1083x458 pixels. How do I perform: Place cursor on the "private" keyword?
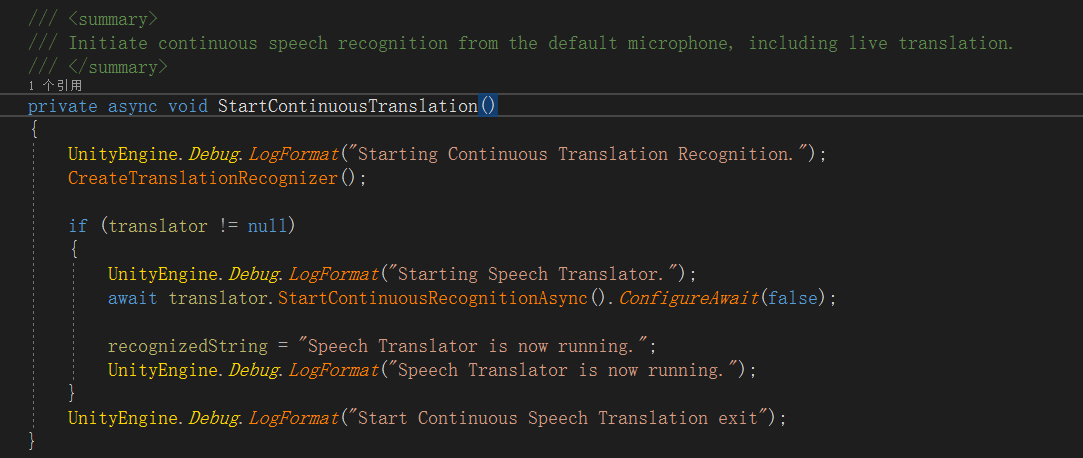pyautogui.click(x=63, y=106)
